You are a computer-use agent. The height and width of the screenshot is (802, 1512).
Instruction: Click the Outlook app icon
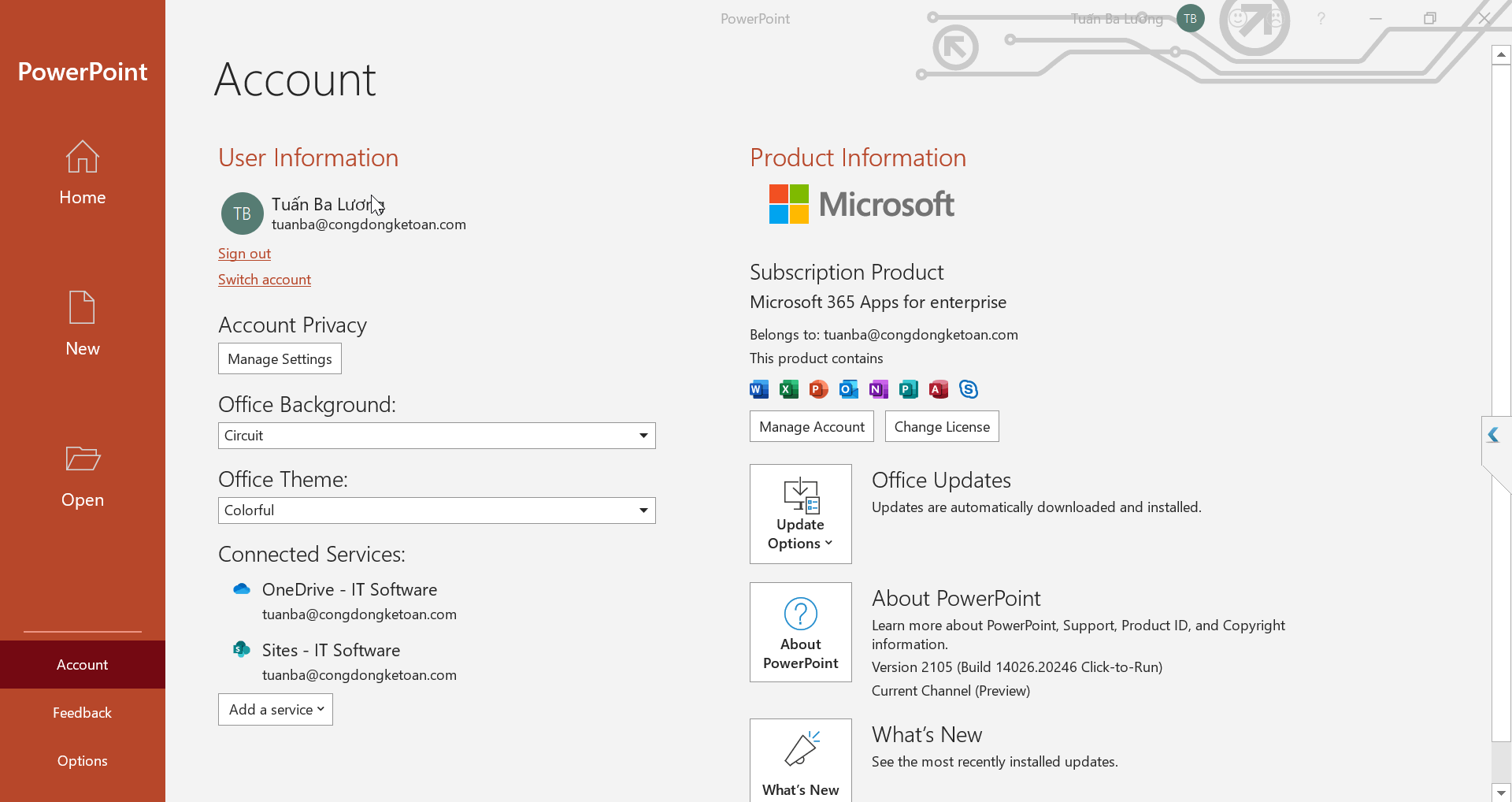[x=849, y=389]
